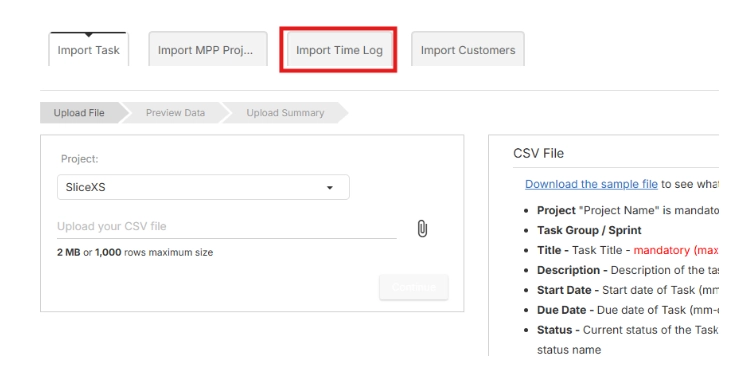Image resolution: width=751 pixels, height=377 pixels.
Task: Click the 'Task Group / Sprint' bullet text
Action: pos(589,230)
